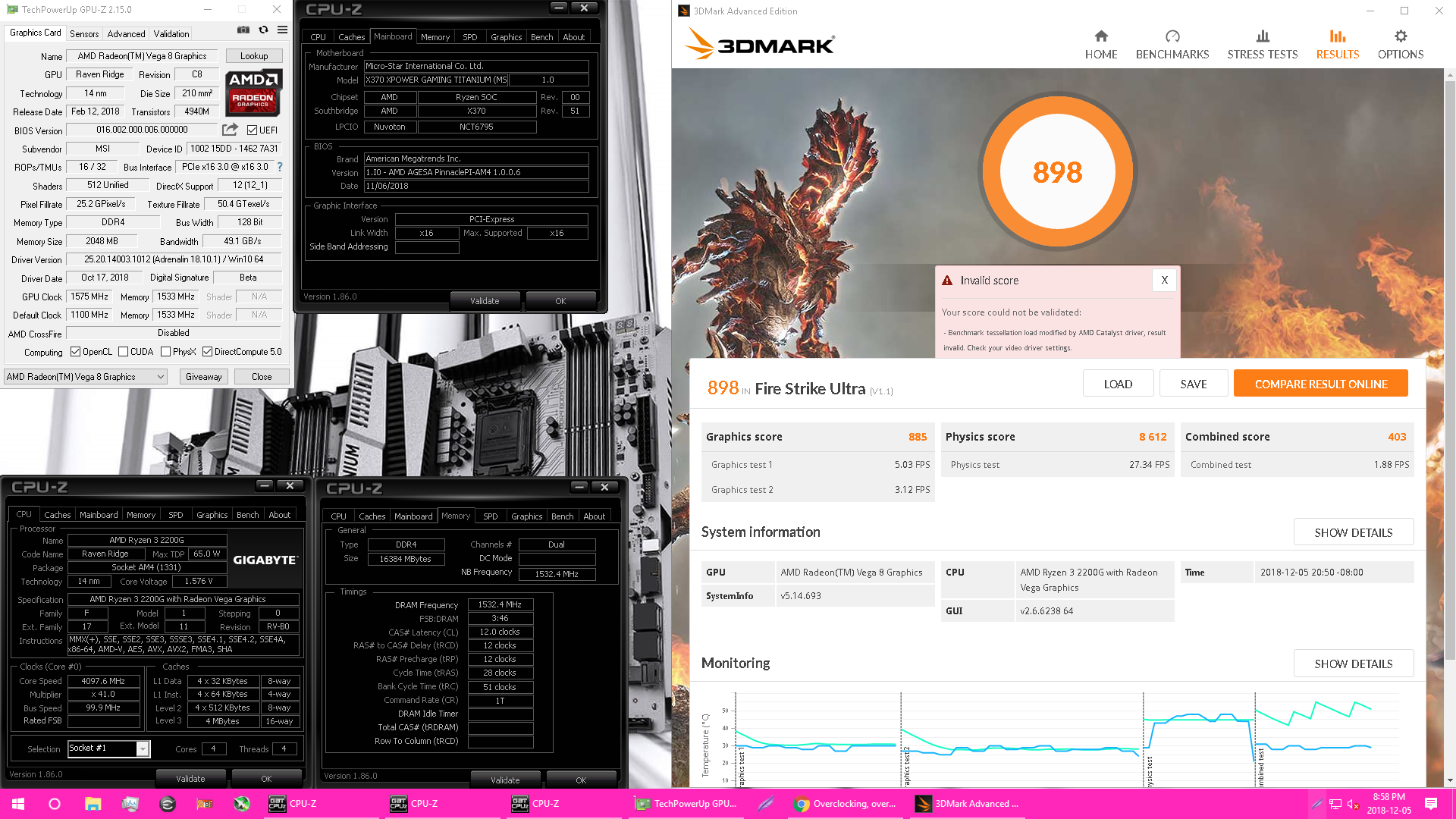
Task: Click the GPU Name field in GPU-Z
Action: coord(142,56)
